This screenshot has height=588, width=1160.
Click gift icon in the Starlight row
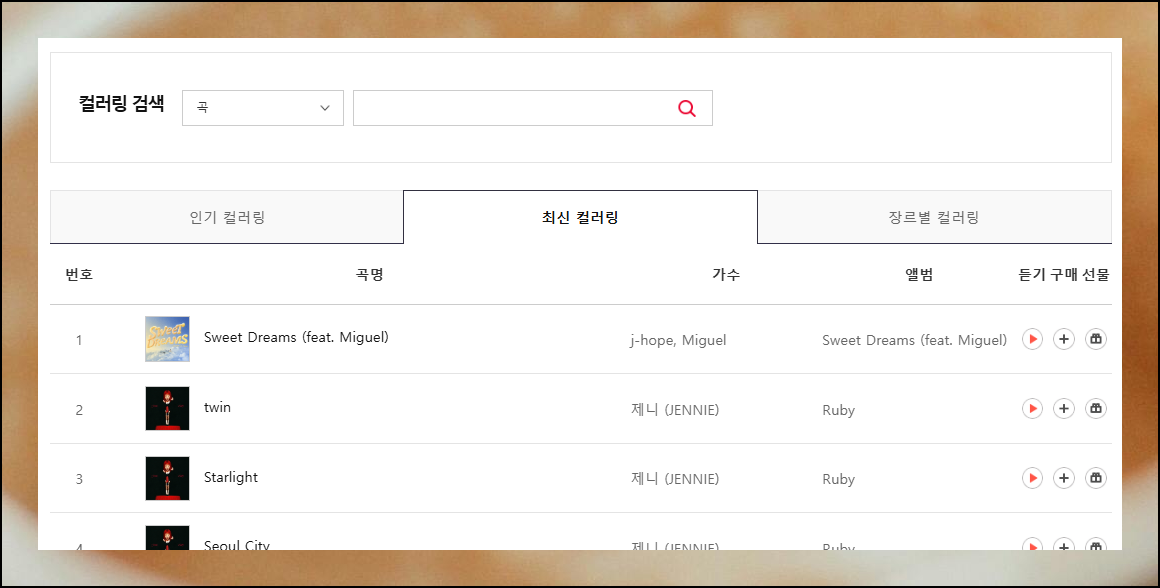point(1096,478)
